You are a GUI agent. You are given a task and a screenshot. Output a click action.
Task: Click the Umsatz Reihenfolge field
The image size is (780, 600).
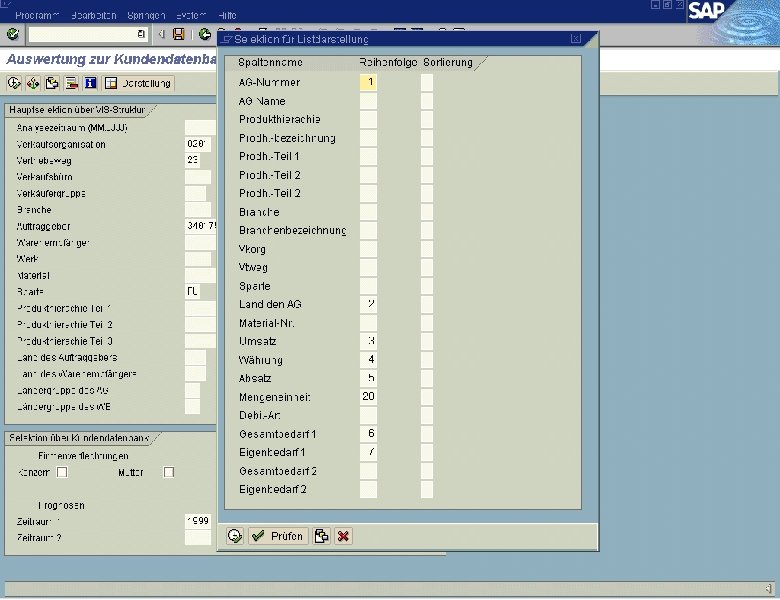click(368, 341)
